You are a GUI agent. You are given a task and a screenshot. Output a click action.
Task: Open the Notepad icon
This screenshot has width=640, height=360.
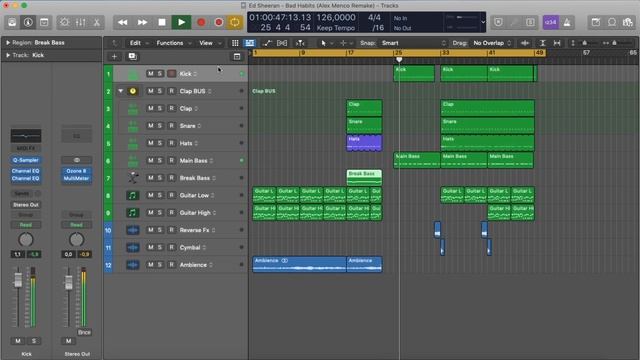(x=596, y=22)
